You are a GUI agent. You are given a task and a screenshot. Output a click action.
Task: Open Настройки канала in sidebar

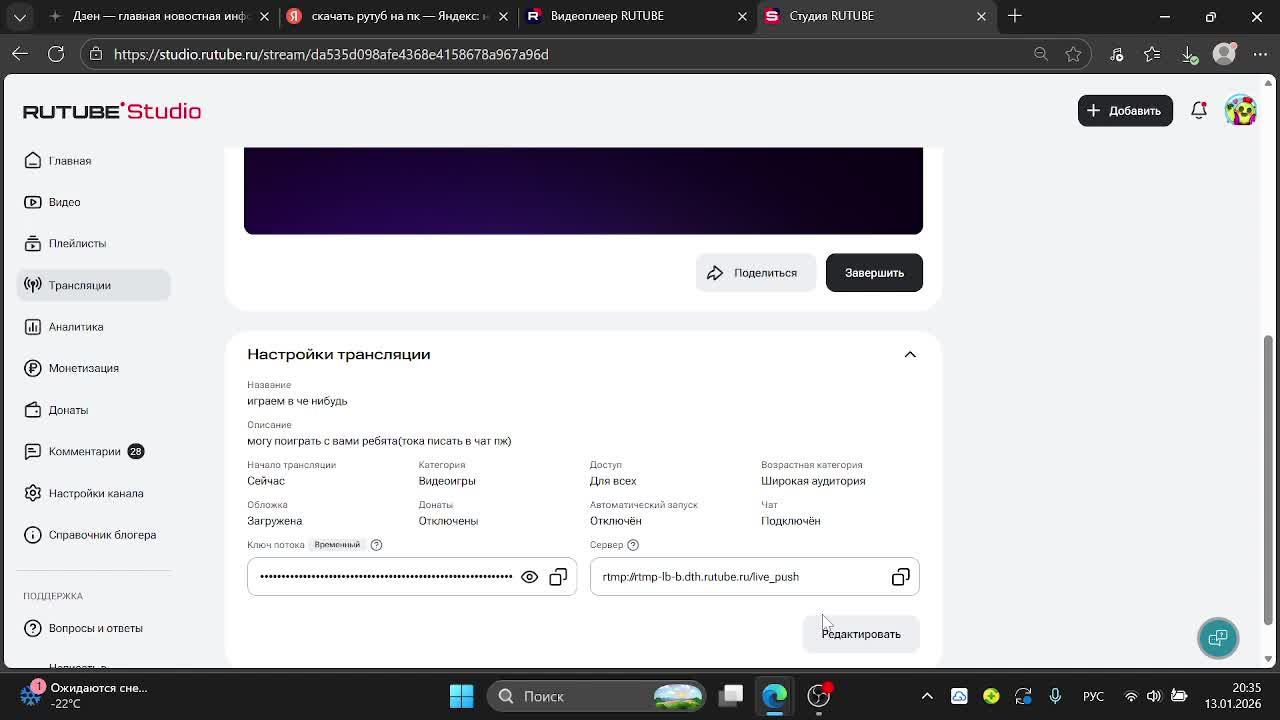pyautogui.click(x=94, y=493)
